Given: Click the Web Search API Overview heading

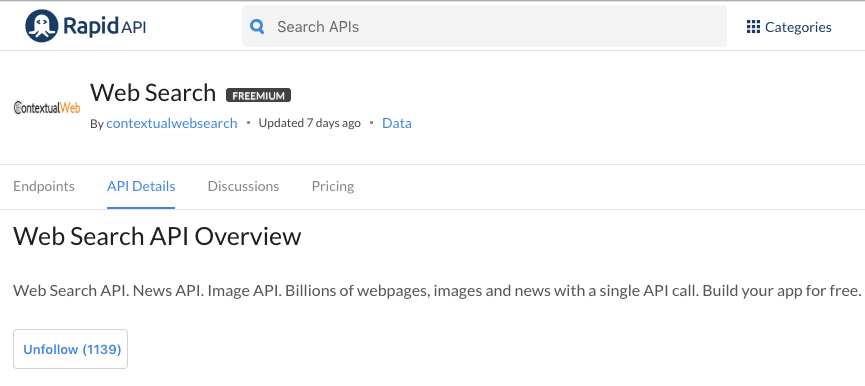Looking at the screenshot, I should (157, 236).
